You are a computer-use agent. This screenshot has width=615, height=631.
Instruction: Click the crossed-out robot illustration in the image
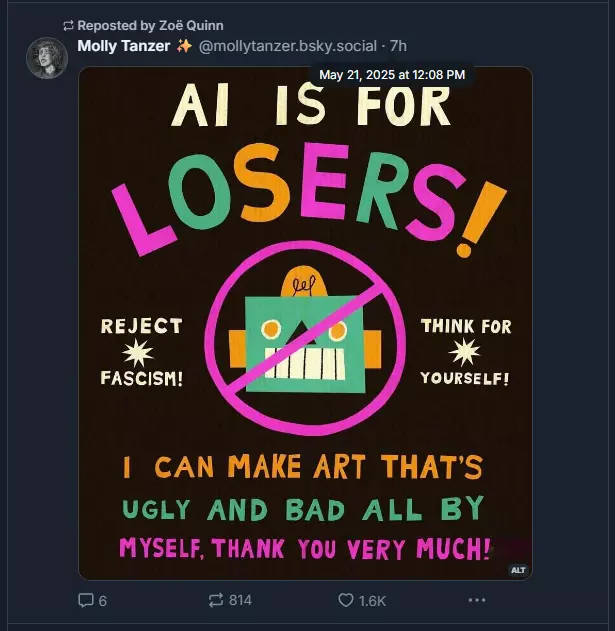coord(305,338)
